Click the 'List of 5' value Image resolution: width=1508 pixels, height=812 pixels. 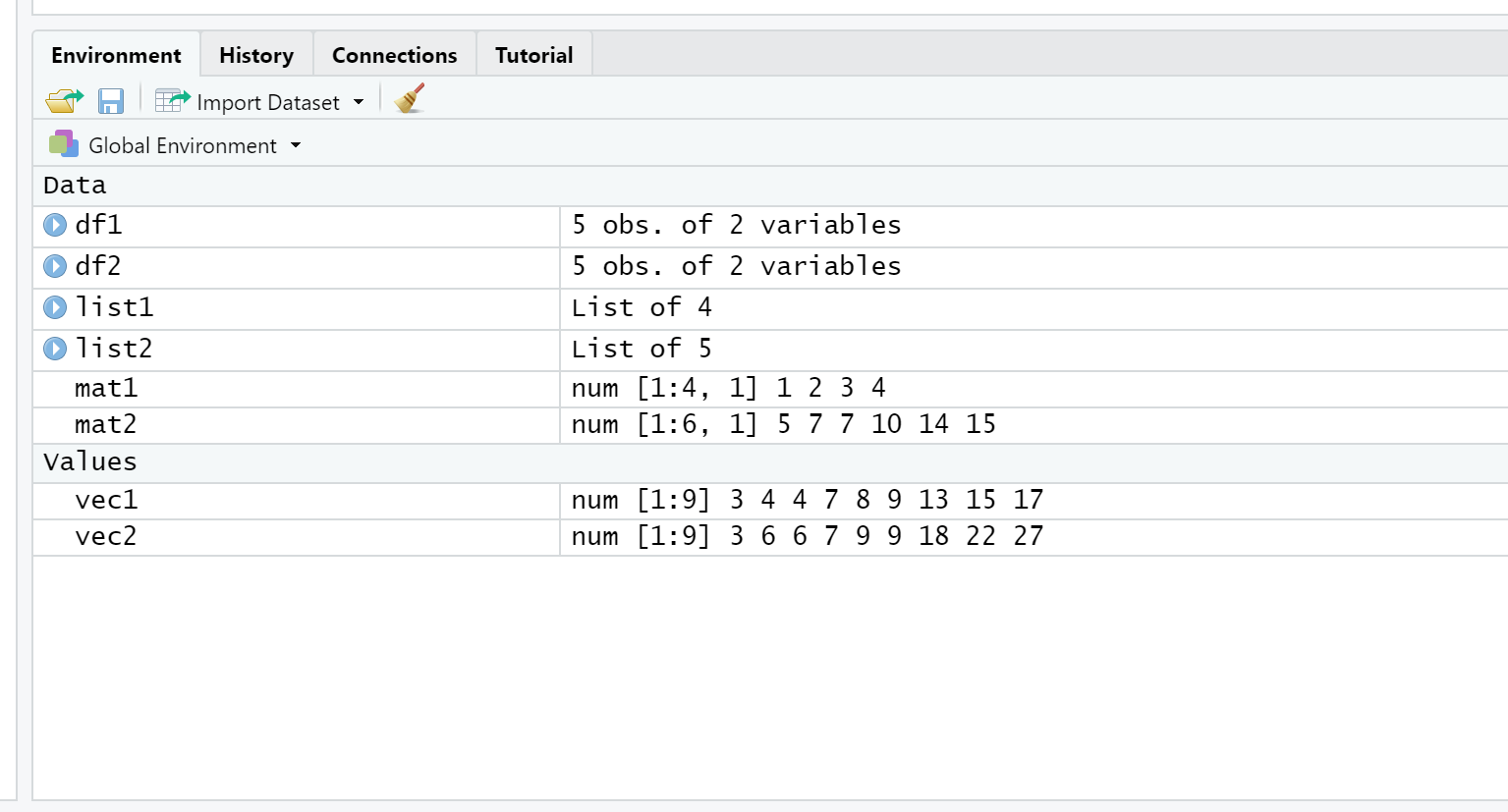[642, 349]
